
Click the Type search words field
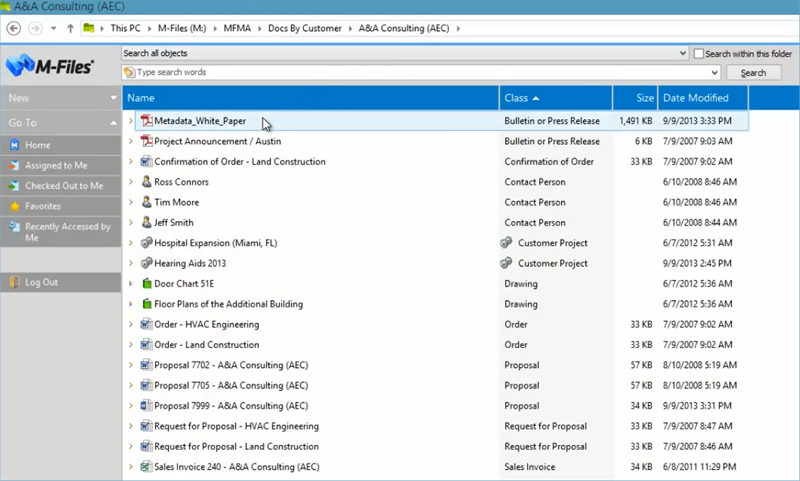pos(422,72)
